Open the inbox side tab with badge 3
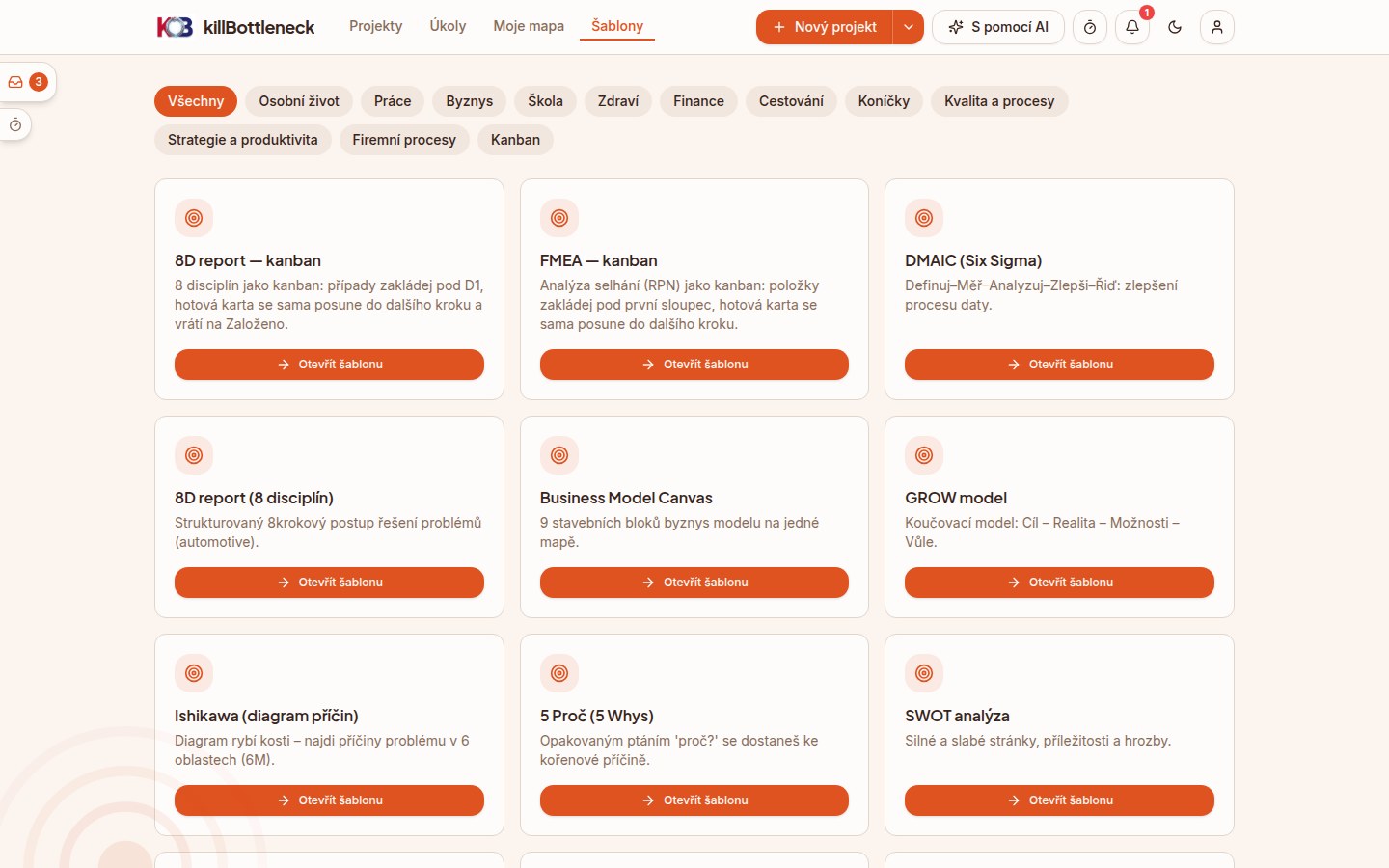Image resolution: width=1389 pixels, height=868 pixels. [27, 82]
